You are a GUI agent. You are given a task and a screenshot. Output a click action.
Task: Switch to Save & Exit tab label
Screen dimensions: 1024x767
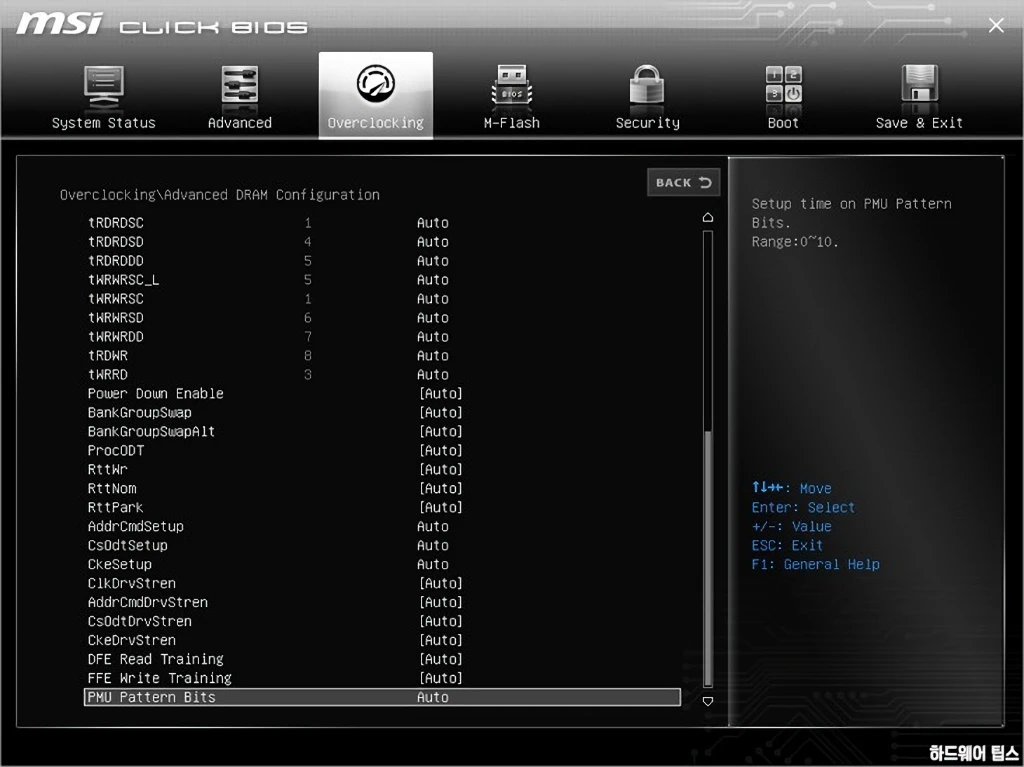pos(919,123)
